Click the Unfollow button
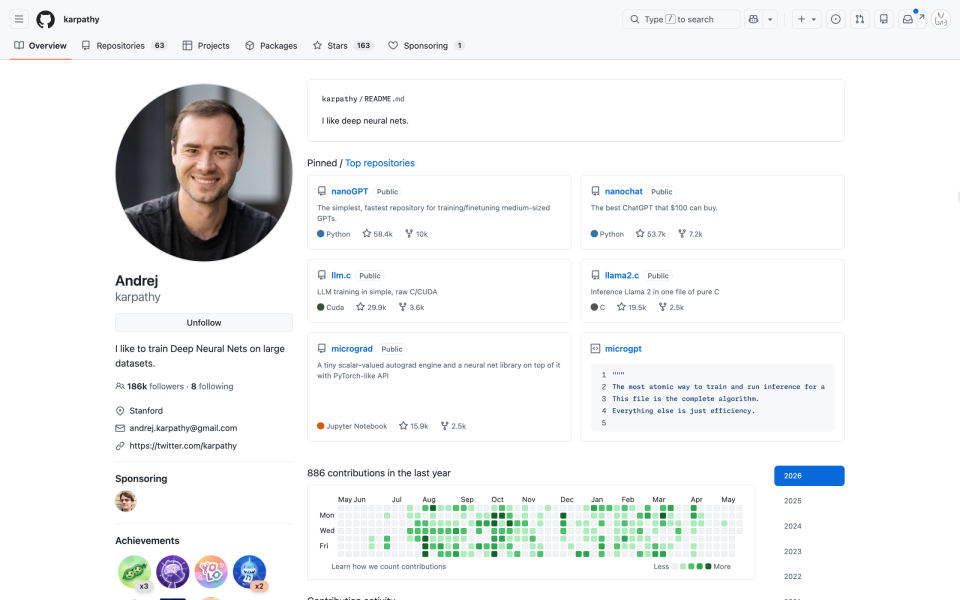The image size is (960, 600). [x=204, y=323]
